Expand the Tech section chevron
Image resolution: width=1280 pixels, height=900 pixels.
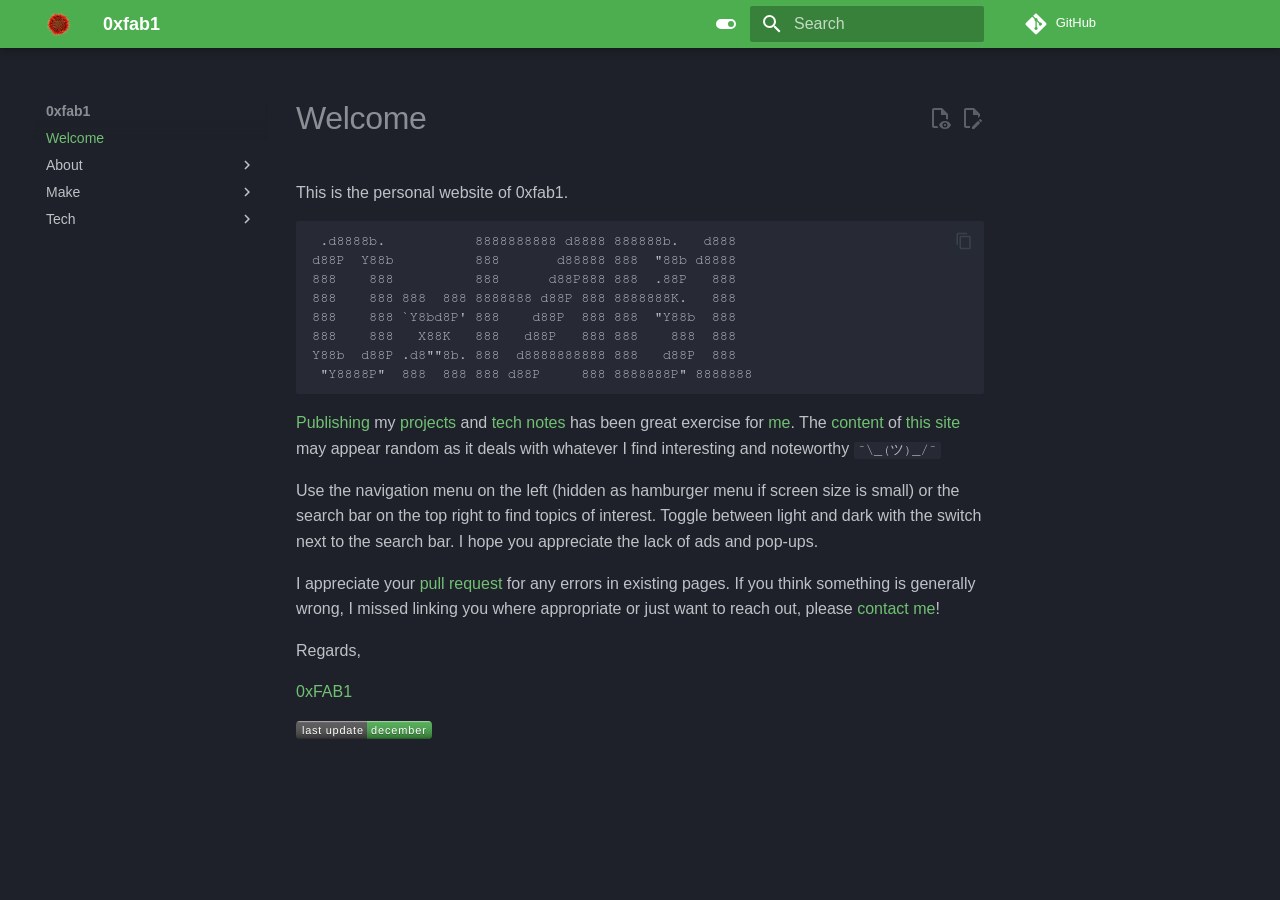click(247, 219)
